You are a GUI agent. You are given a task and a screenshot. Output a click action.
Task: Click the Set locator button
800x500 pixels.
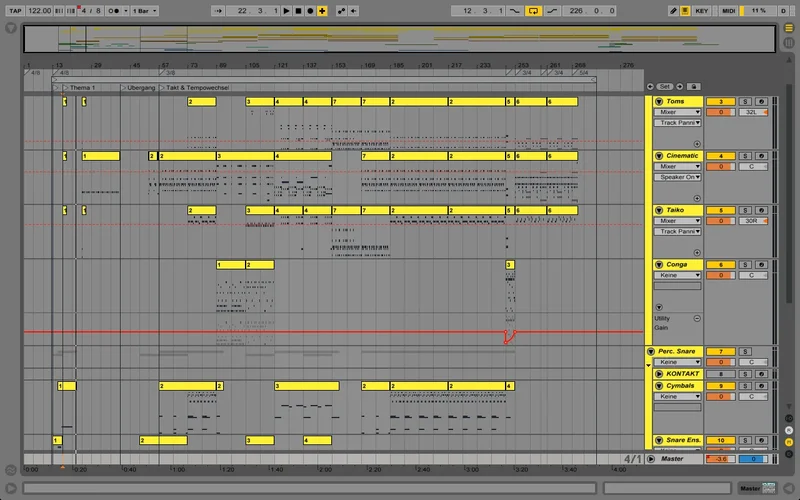pyautogui.click(x=664, y=87)
